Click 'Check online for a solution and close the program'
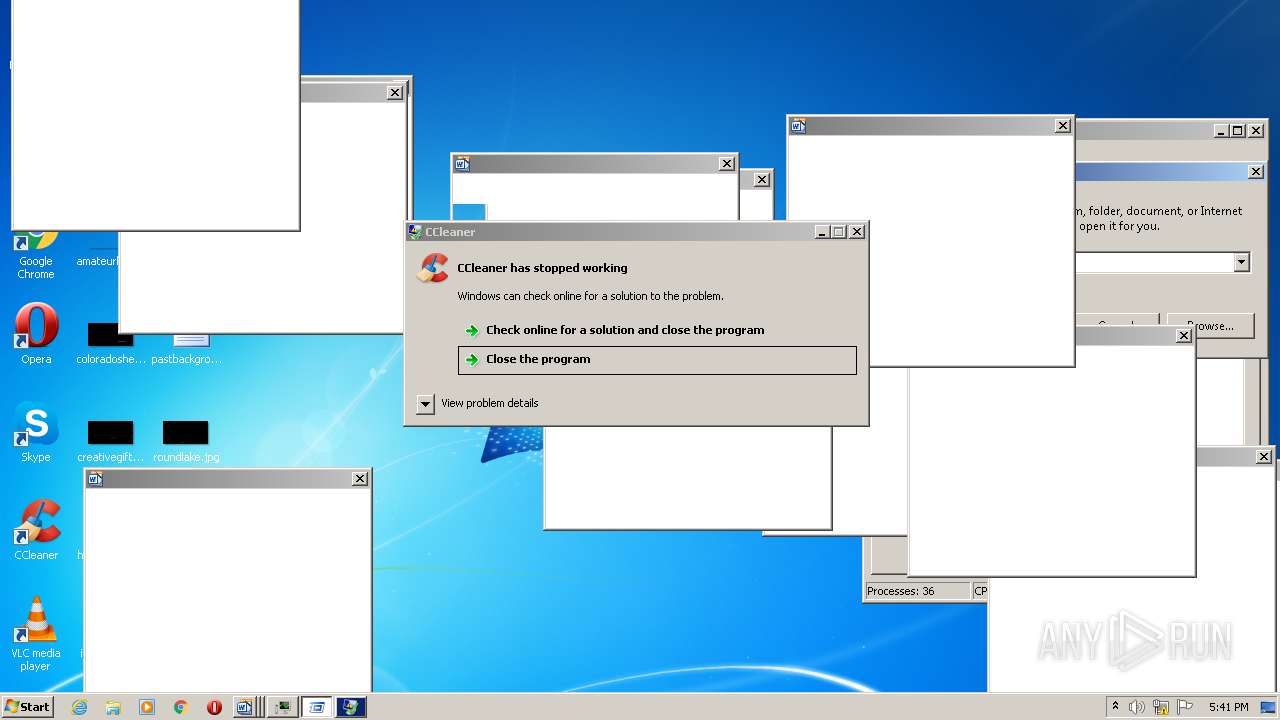This screenshot has height=720, width=1280. (625, 330)
